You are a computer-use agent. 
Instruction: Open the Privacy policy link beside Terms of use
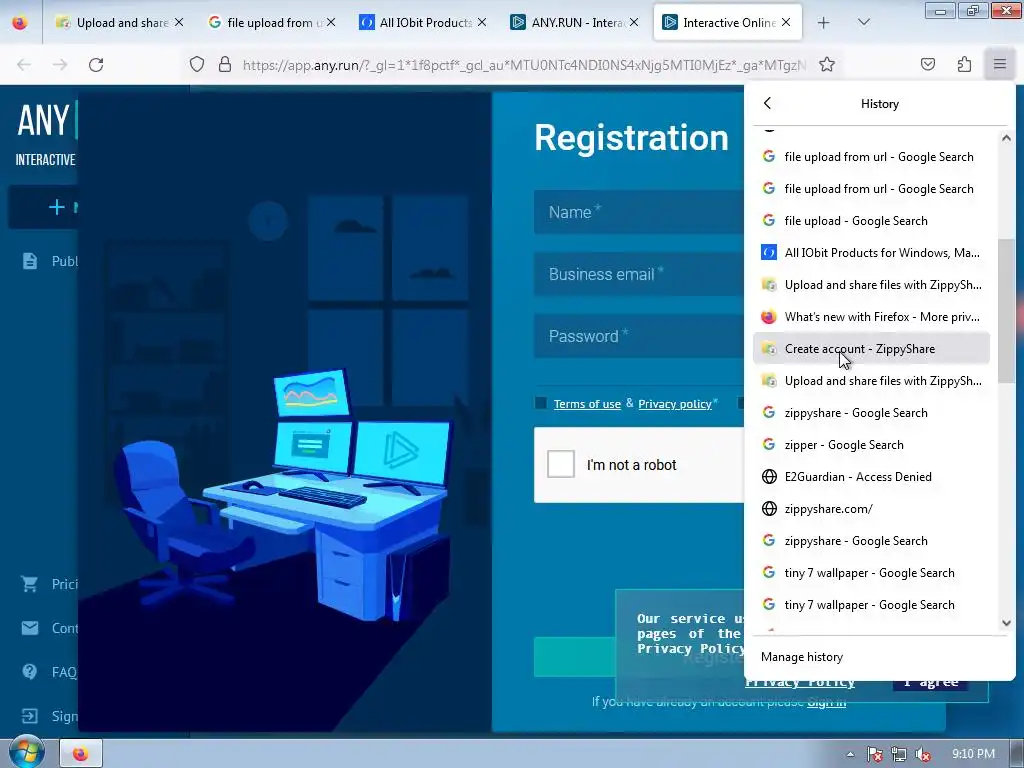coord(675,404)
